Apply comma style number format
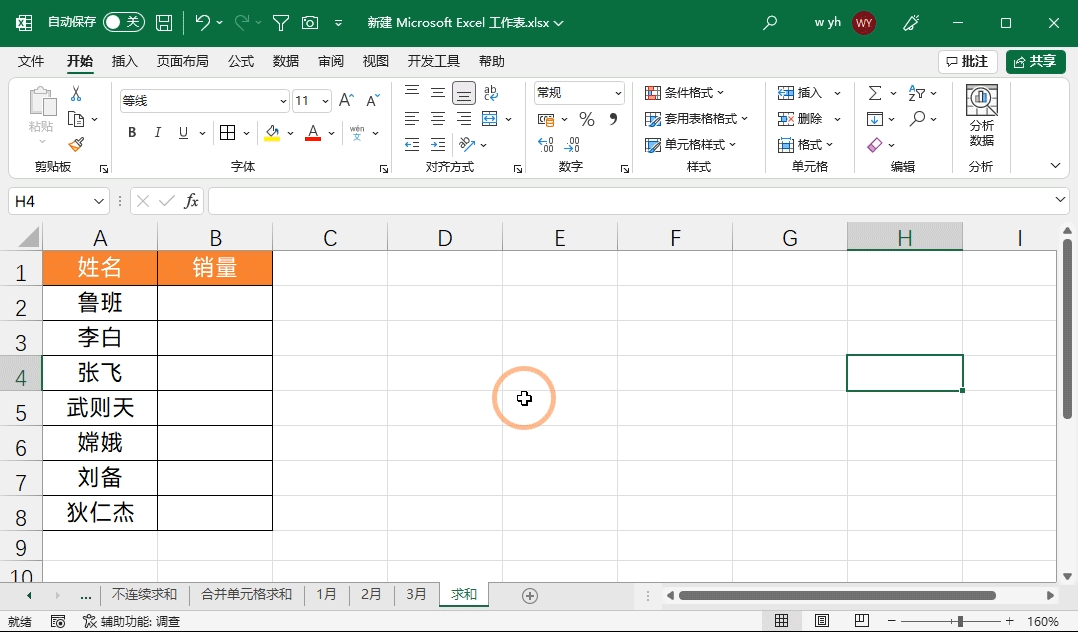Image resolution: width=1078 pixels, height=632 pixels. [613, 119]
